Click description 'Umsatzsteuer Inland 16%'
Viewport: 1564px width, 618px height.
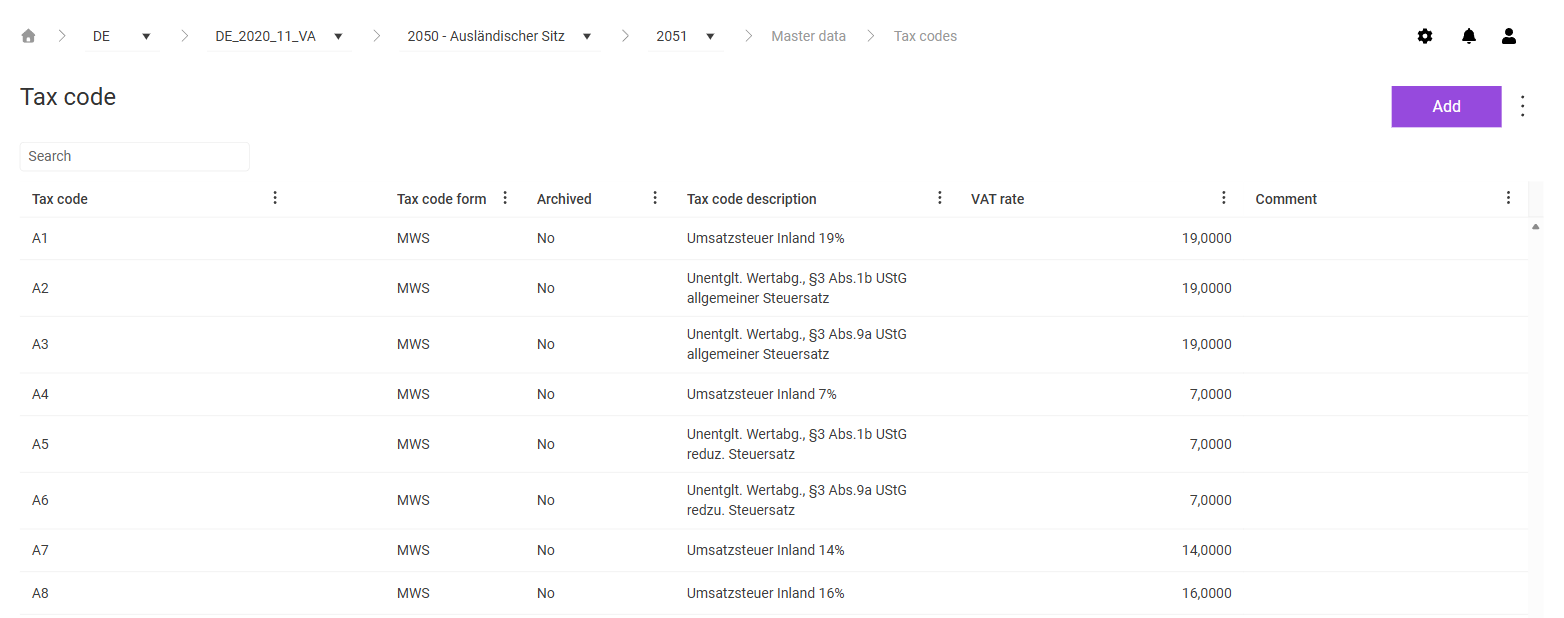tap(766, 593)
